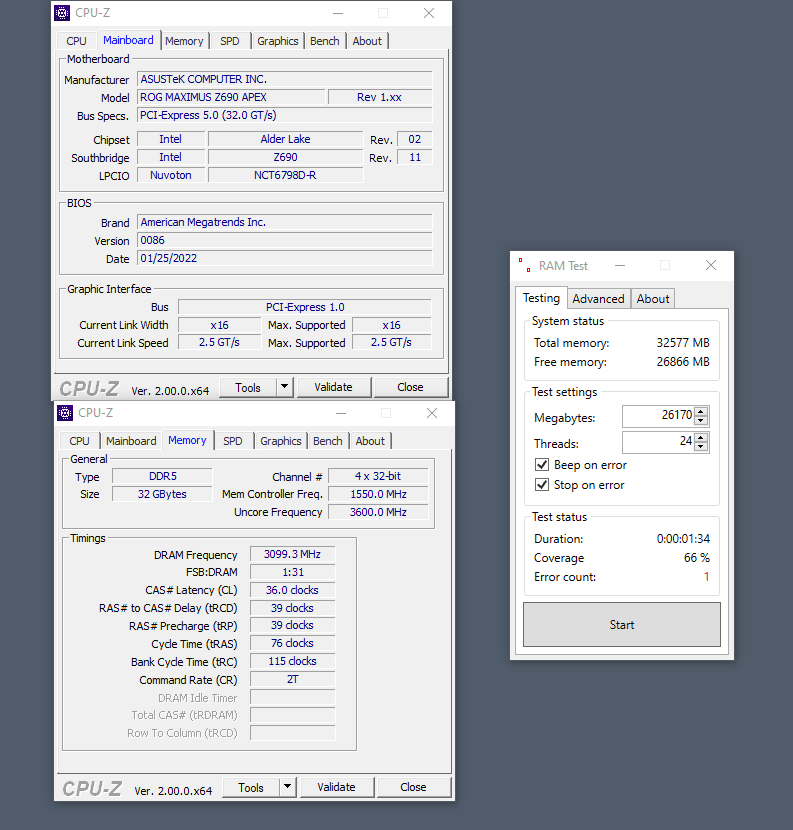Click the CPU-Z app icon in bottom Memory window title bar
793x830 pixels.
click(x=65, y=413)
